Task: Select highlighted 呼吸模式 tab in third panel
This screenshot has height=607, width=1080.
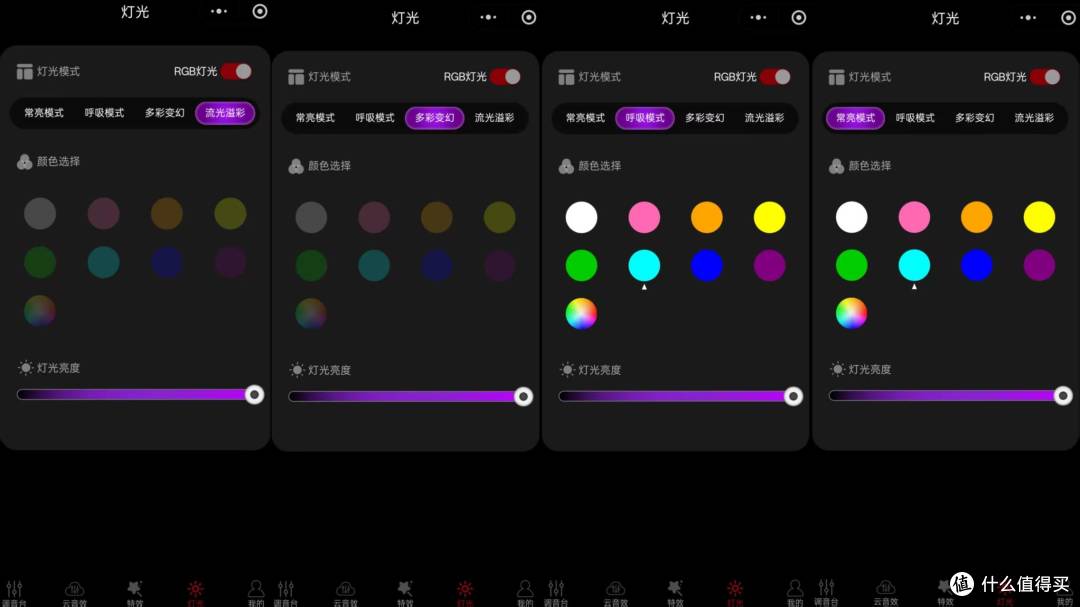Action: pos(645,118)
